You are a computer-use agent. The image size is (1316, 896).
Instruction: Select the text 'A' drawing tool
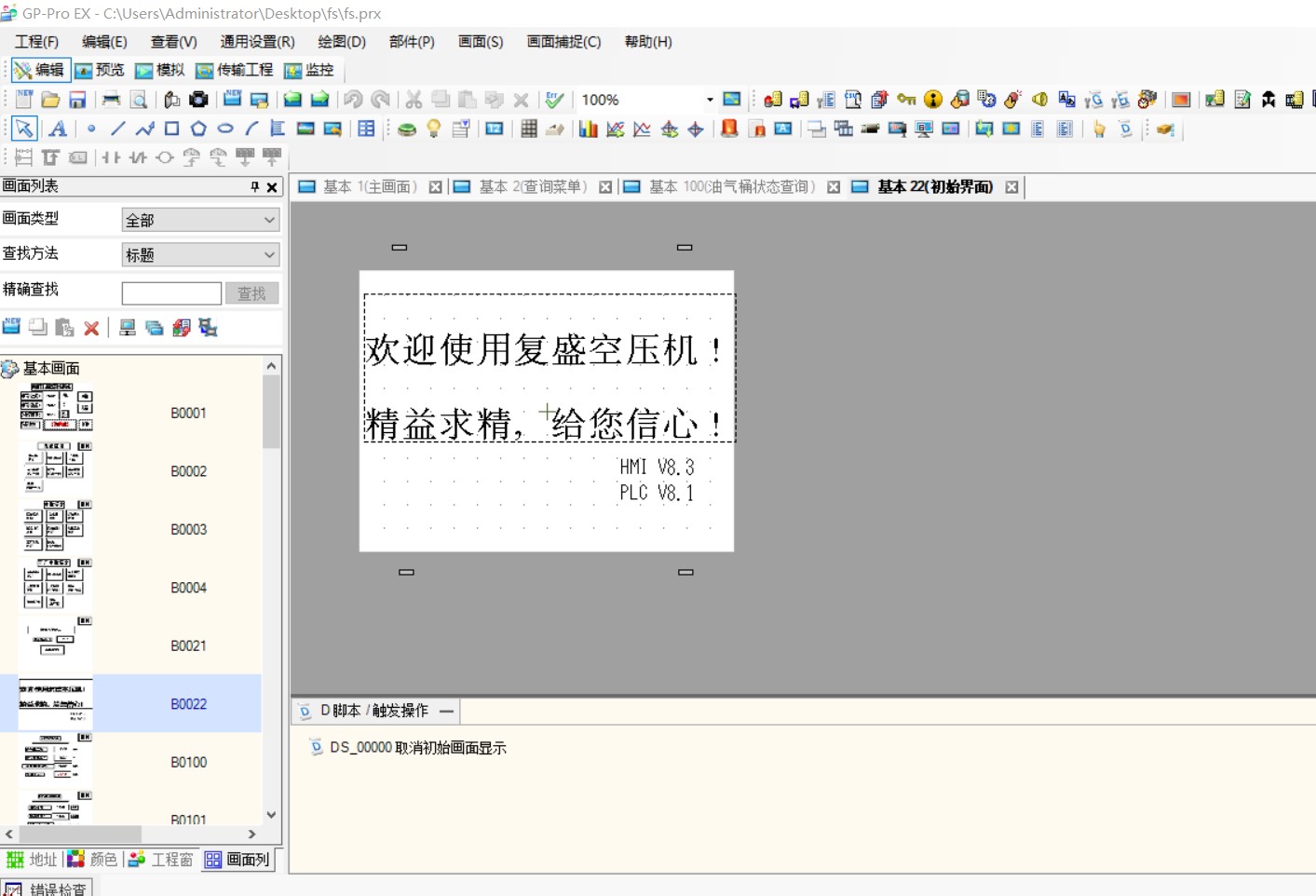(x=58, y=129)
